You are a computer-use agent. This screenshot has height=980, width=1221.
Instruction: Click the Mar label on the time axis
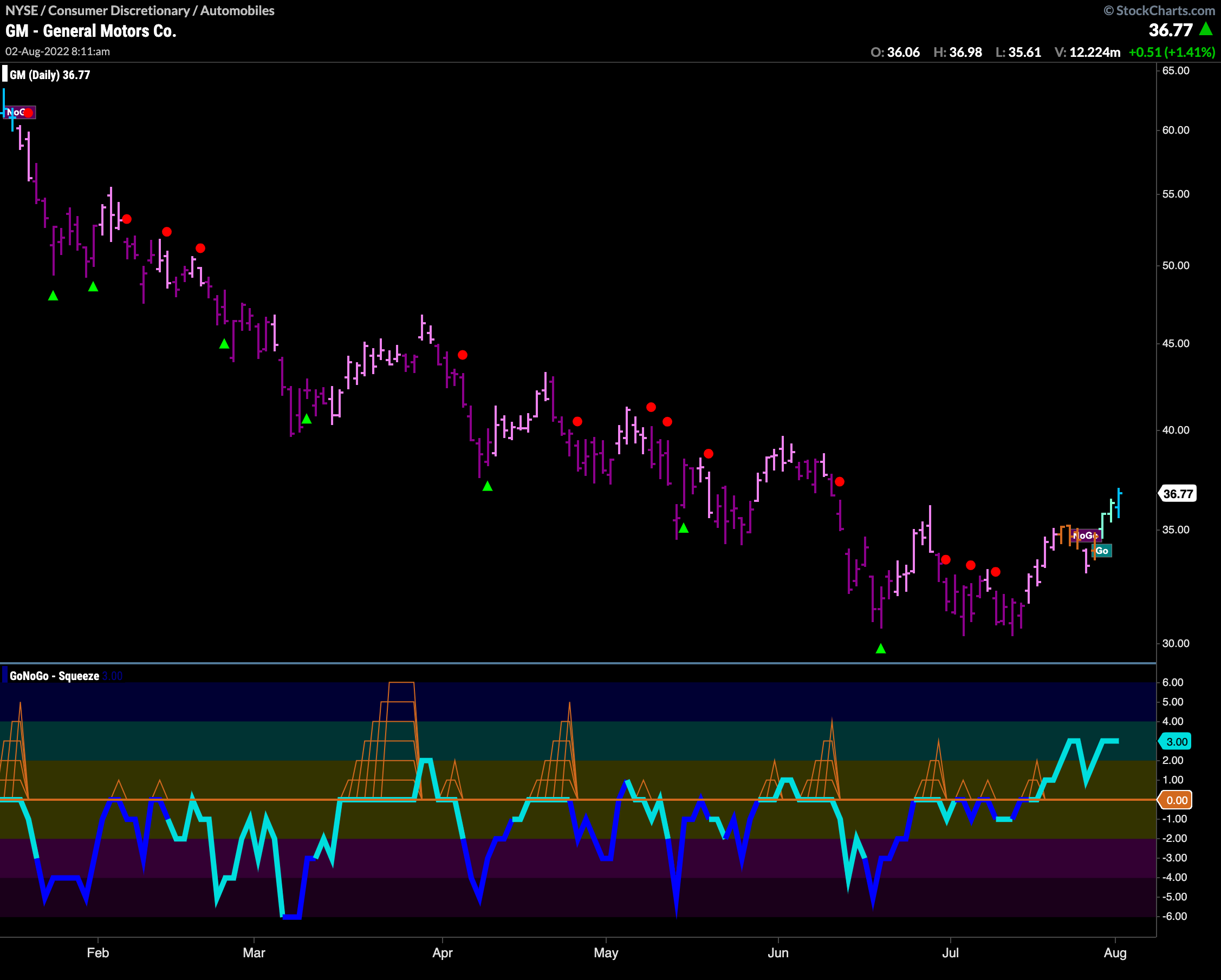[x=254, y=953]
